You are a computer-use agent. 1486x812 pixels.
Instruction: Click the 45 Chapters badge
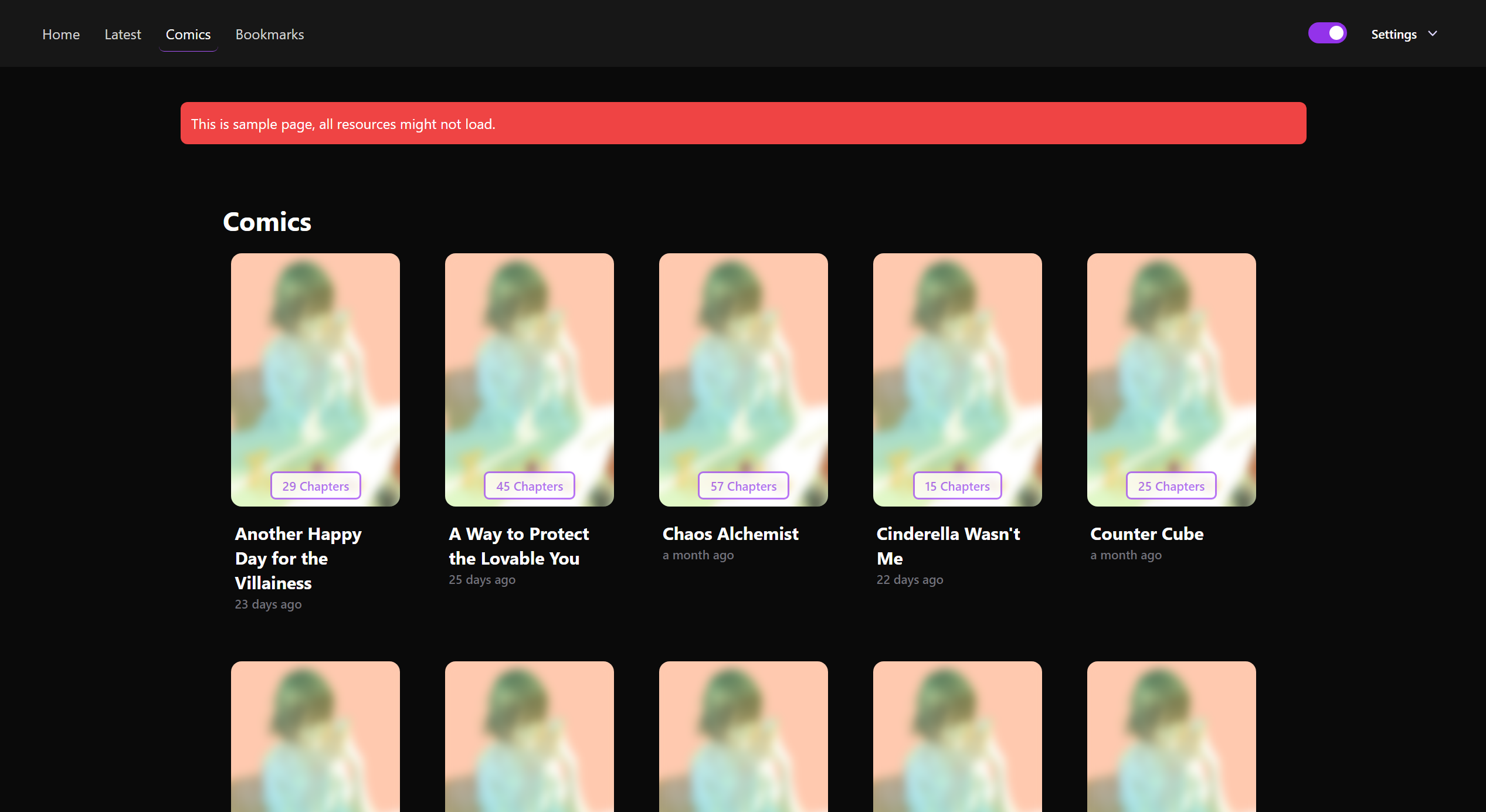(530, 486)
